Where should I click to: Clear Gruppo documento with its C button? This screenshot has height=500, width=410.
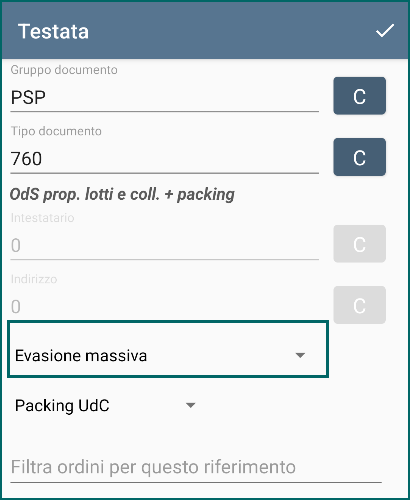[x=360, y=96]
